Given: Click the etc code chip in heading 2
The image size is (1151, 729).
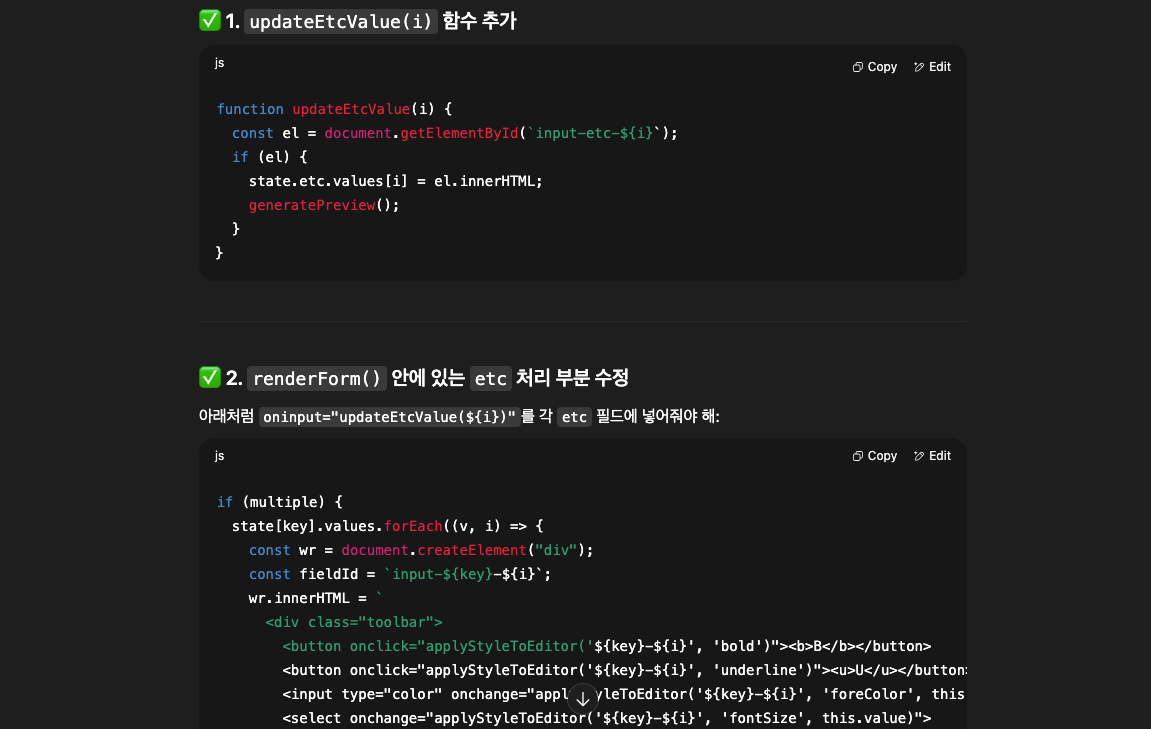Looking at the screenshot, I should pos(491,378).
